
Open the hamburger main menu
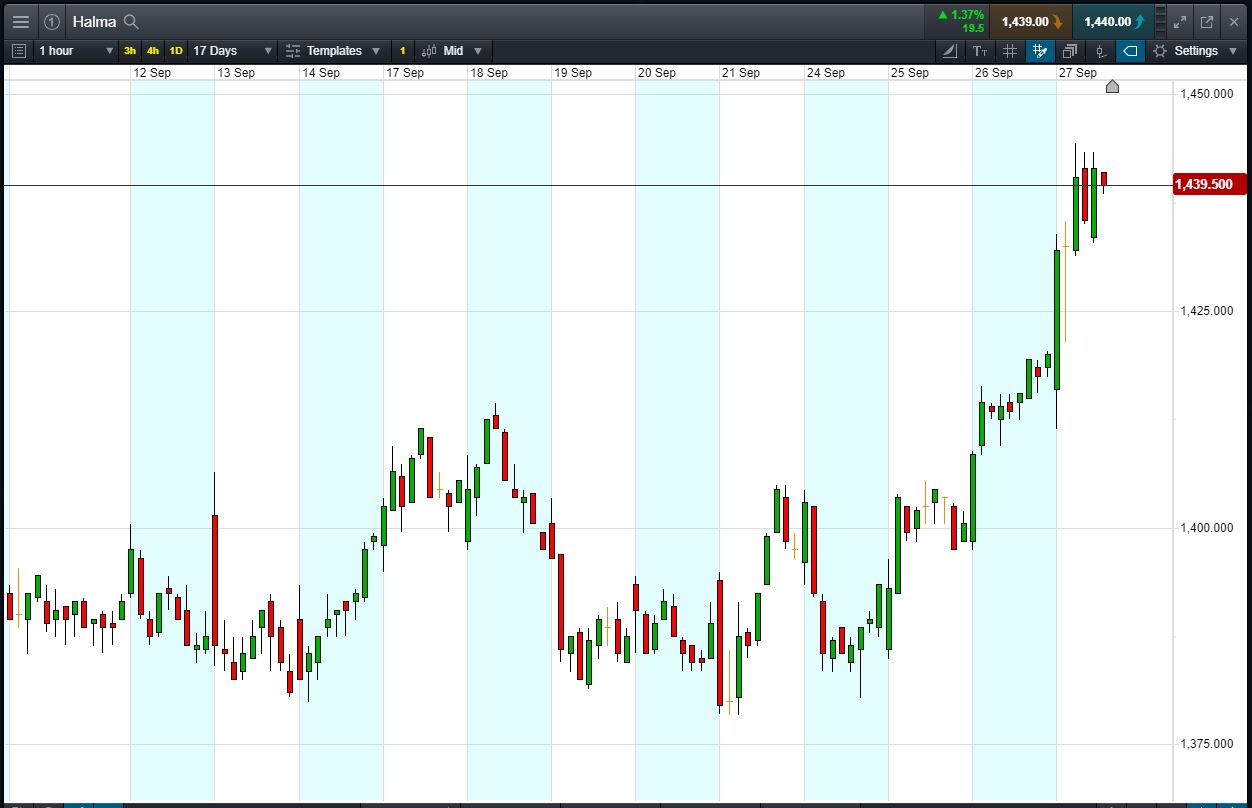pyautogui.click(x=20, y=21)
